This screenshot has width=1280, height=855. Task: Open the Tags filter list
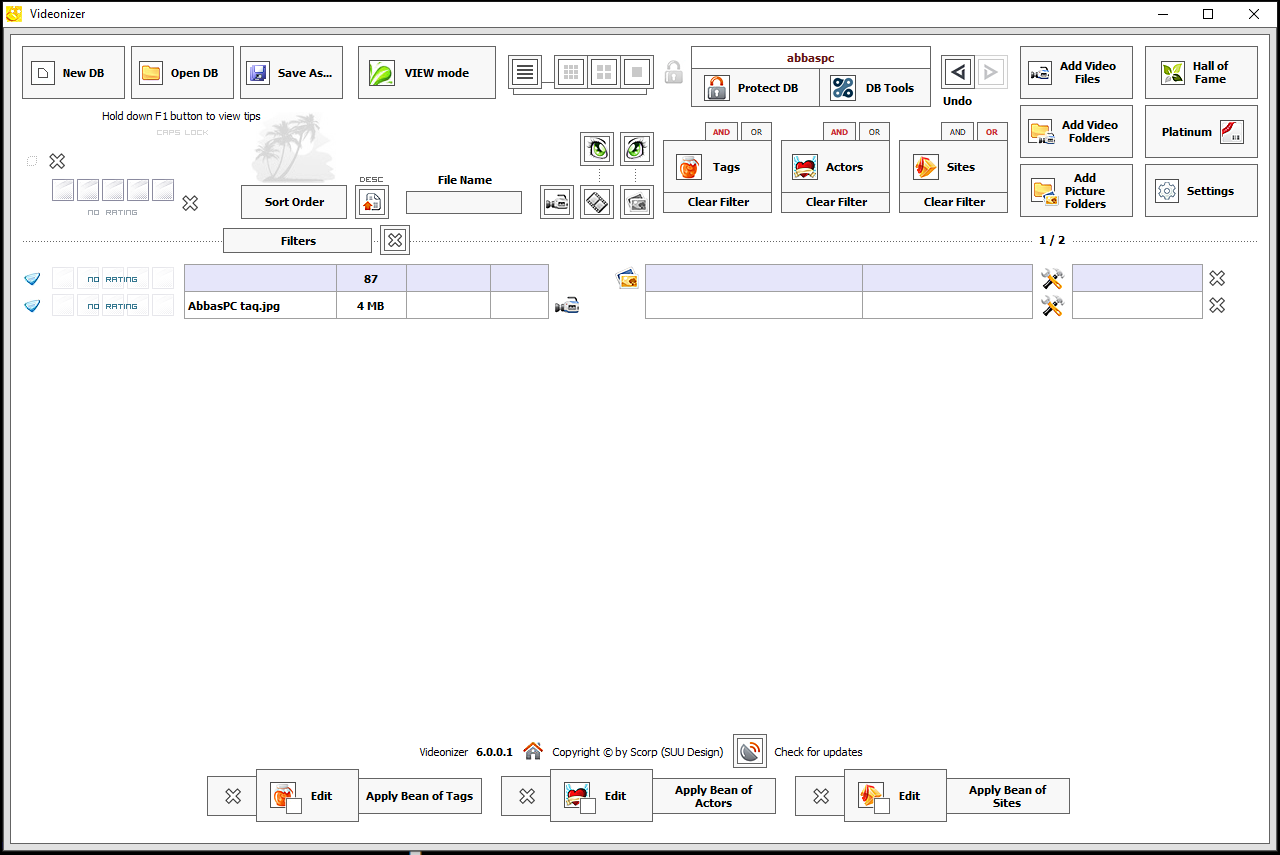[x=718, y=167]
